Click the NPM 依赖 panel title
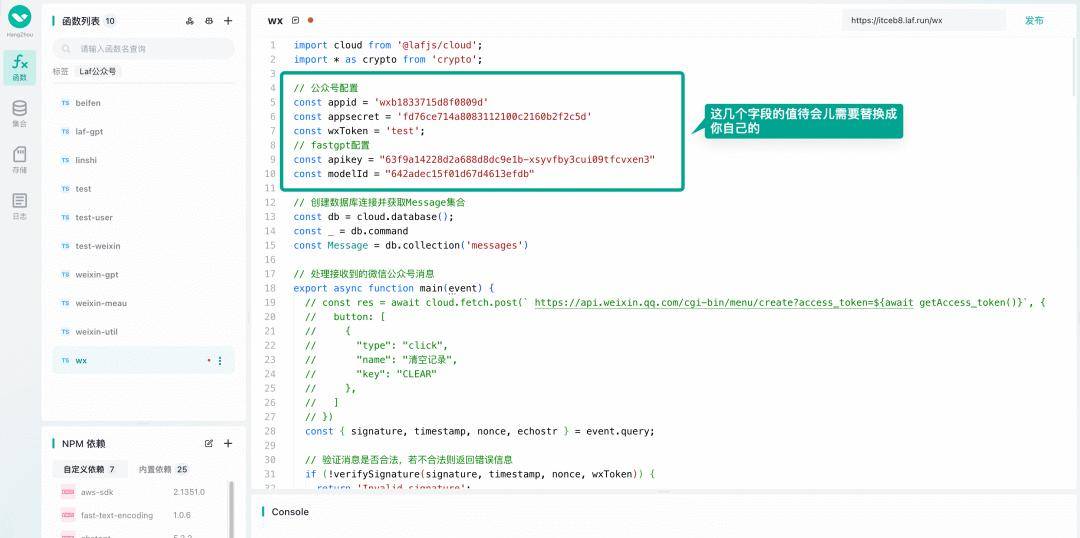This screenshot has height=538, width=1080. [83, 444]
